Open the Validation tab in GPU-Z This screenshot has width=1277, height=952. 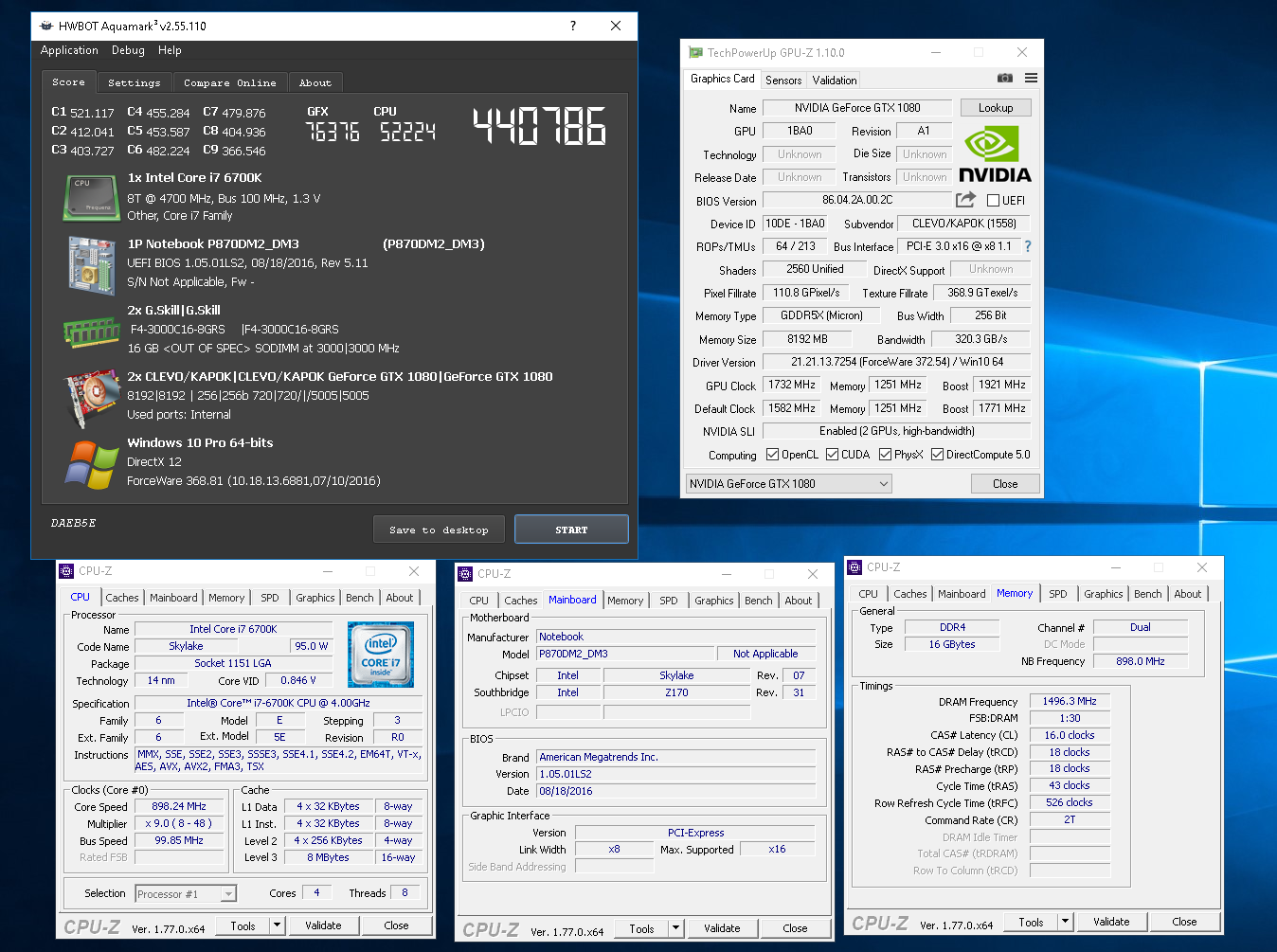[x=835, y=81]
